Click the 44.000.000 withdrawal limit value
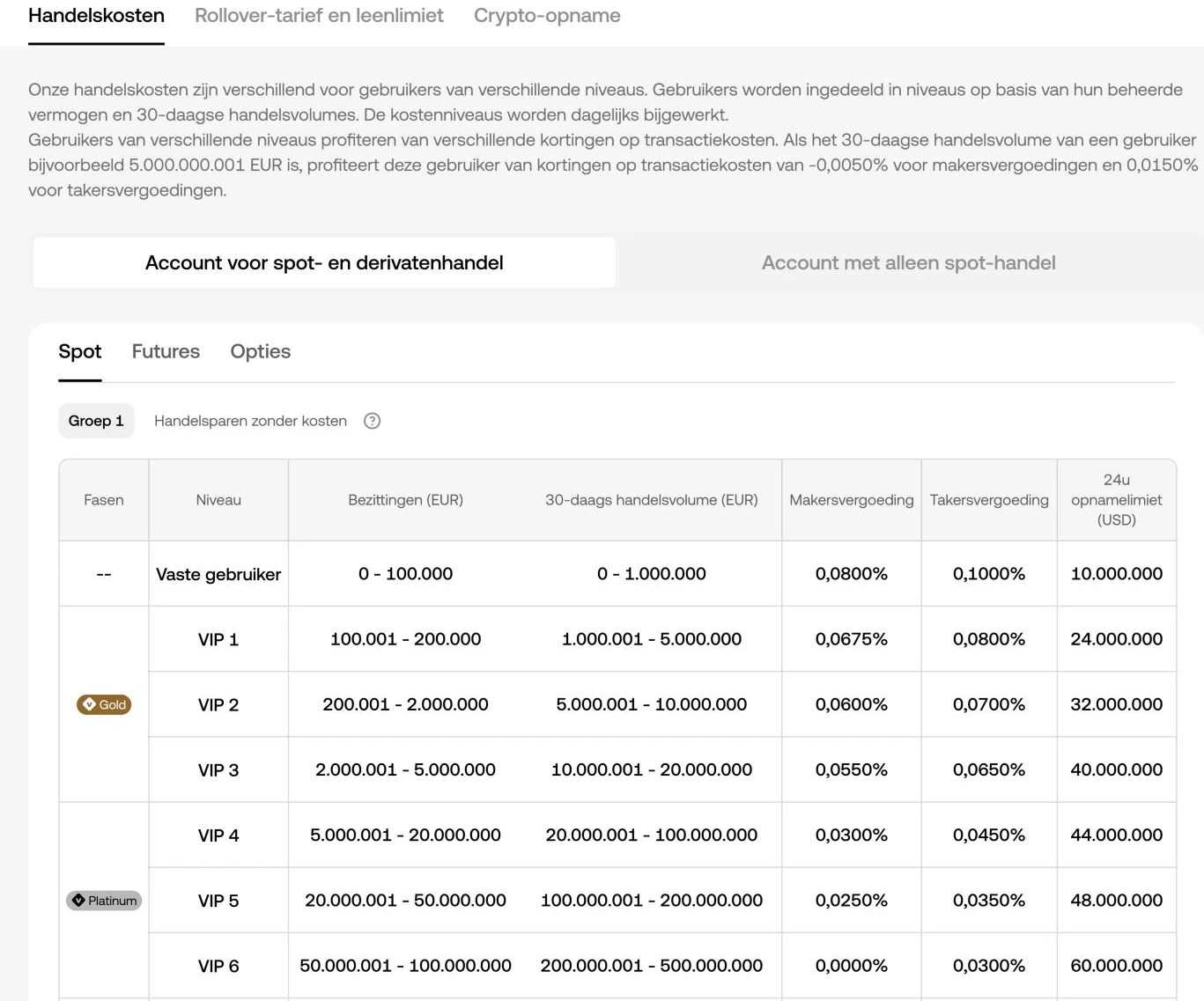Screen dimensions: 1204x1001 [x=1117, y=835]
